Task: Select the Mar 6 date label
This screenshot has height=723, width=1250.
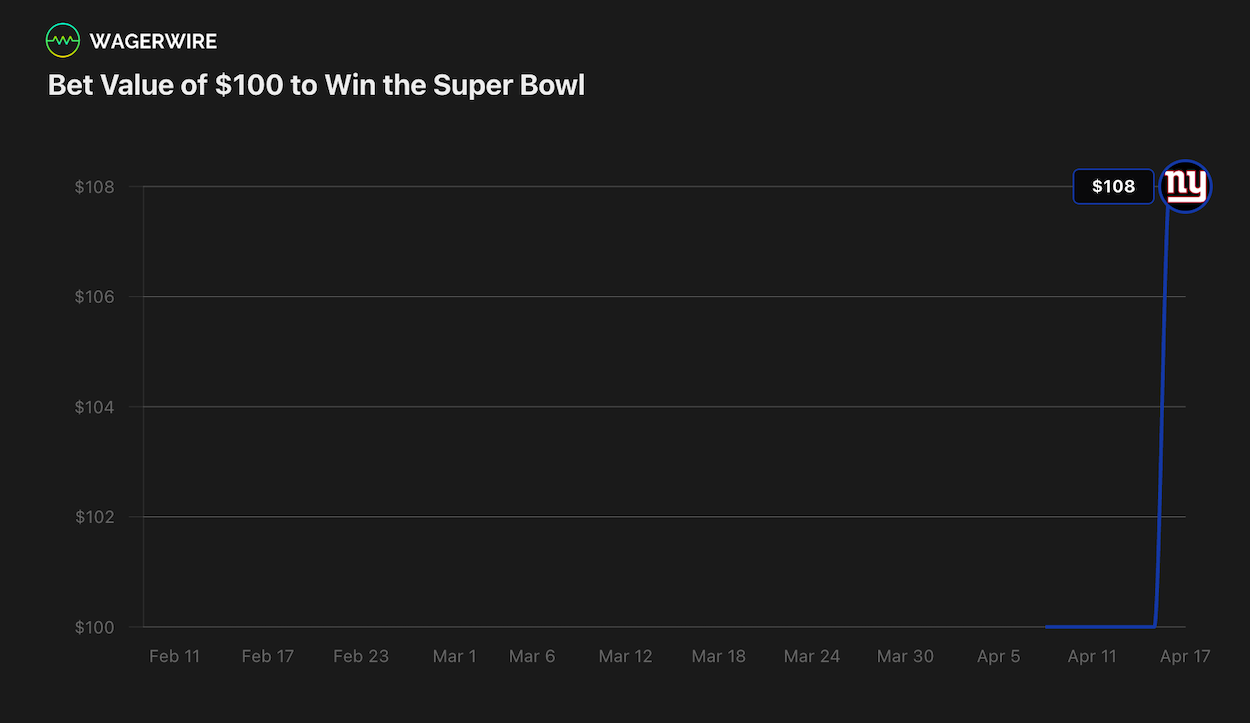Action: [x=532, y=657]
